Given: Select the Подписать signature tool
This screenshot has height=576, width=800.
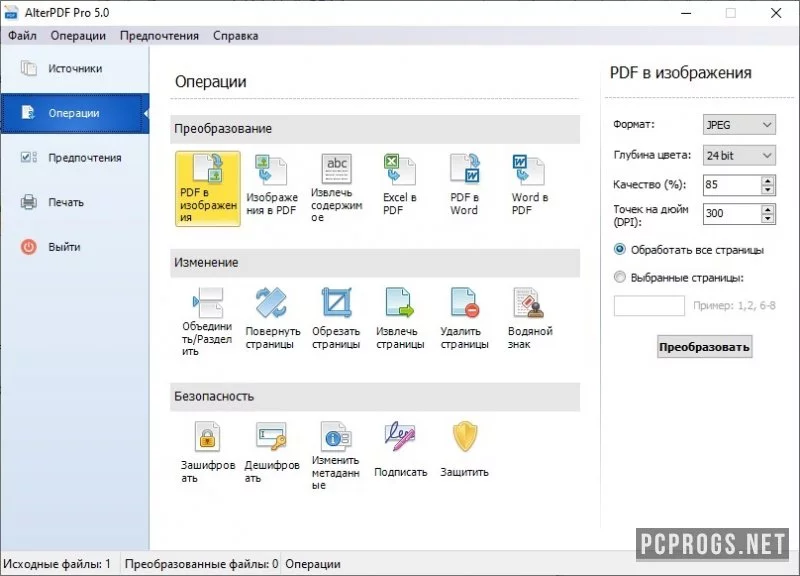Looking at the screenshot, I should point(400,449).
